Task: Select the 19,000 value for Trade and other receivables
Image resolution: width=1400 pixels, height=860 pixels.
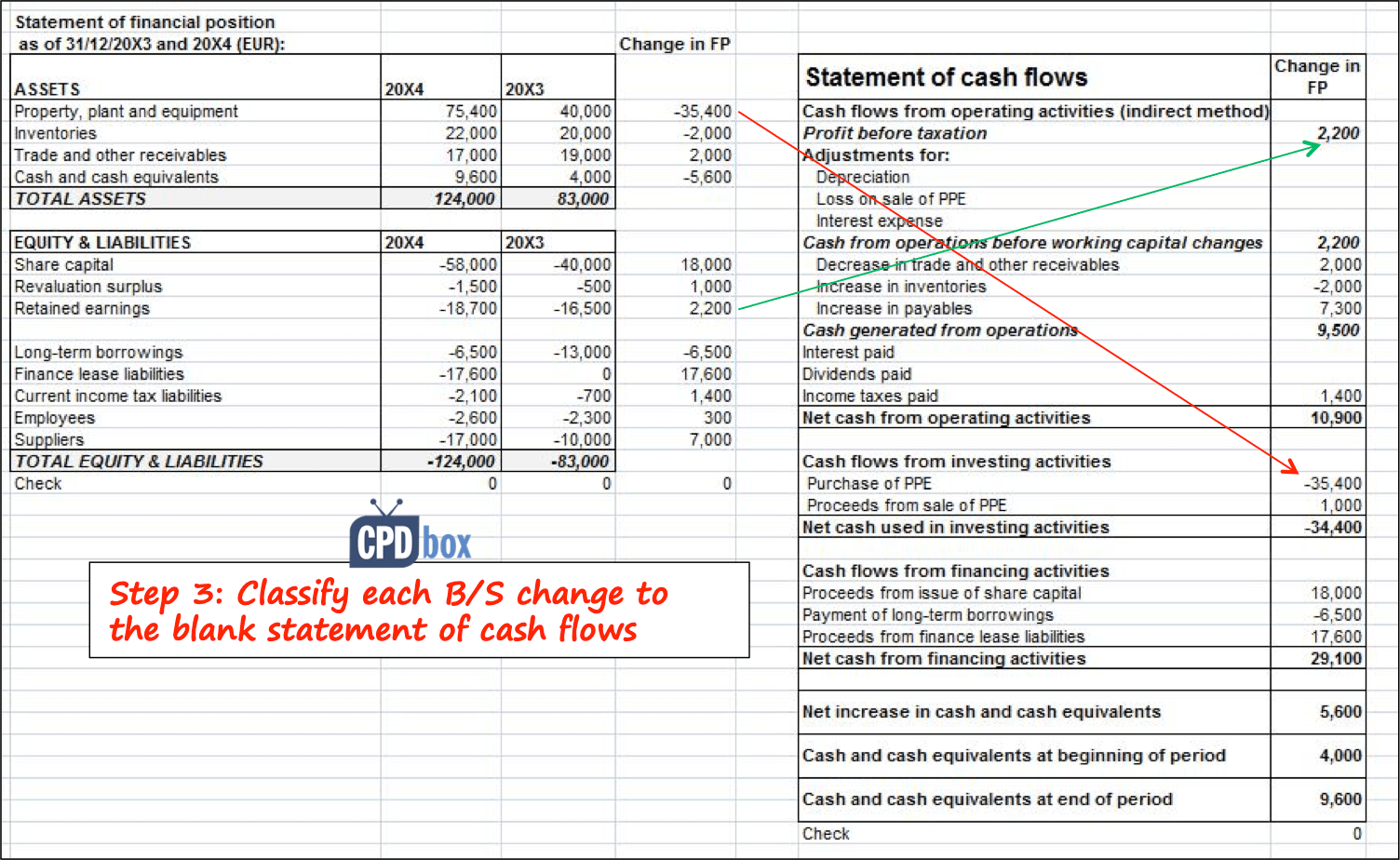Action: point(586,155)
